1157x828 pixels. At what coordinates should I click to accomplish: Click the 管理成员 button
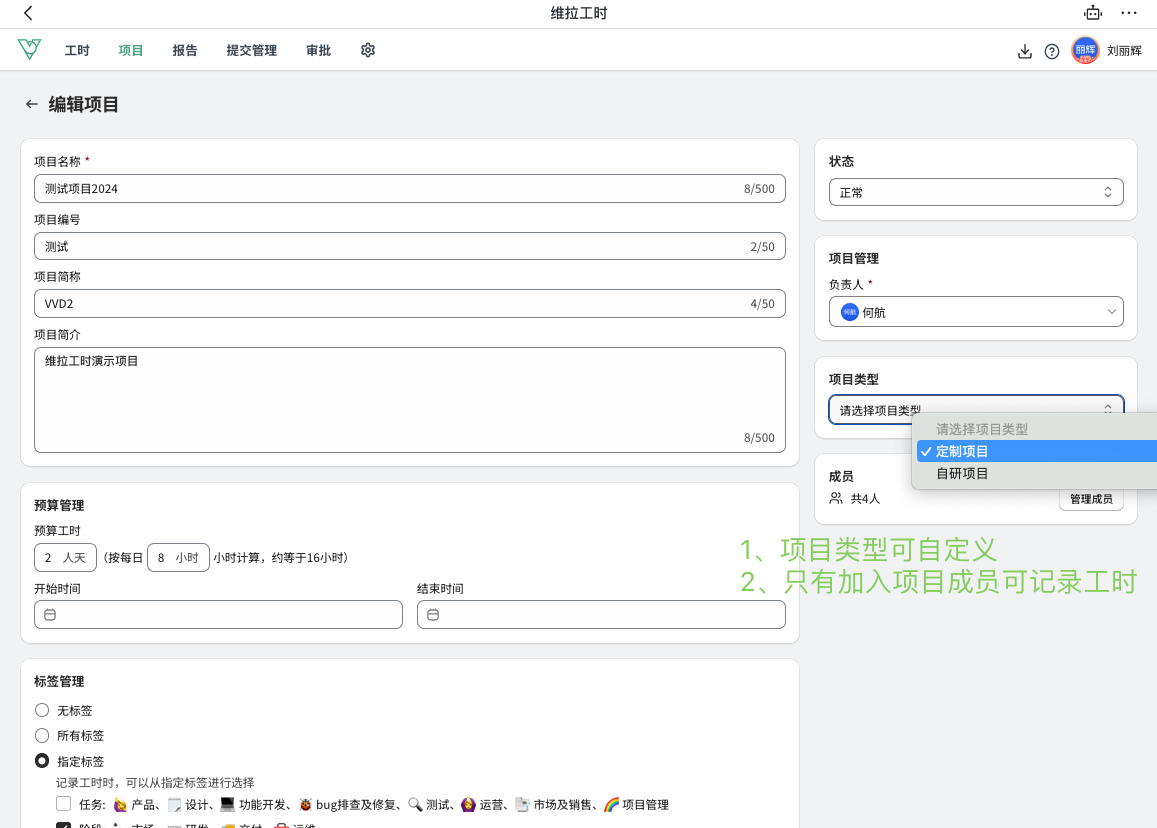click(1090, 498)
